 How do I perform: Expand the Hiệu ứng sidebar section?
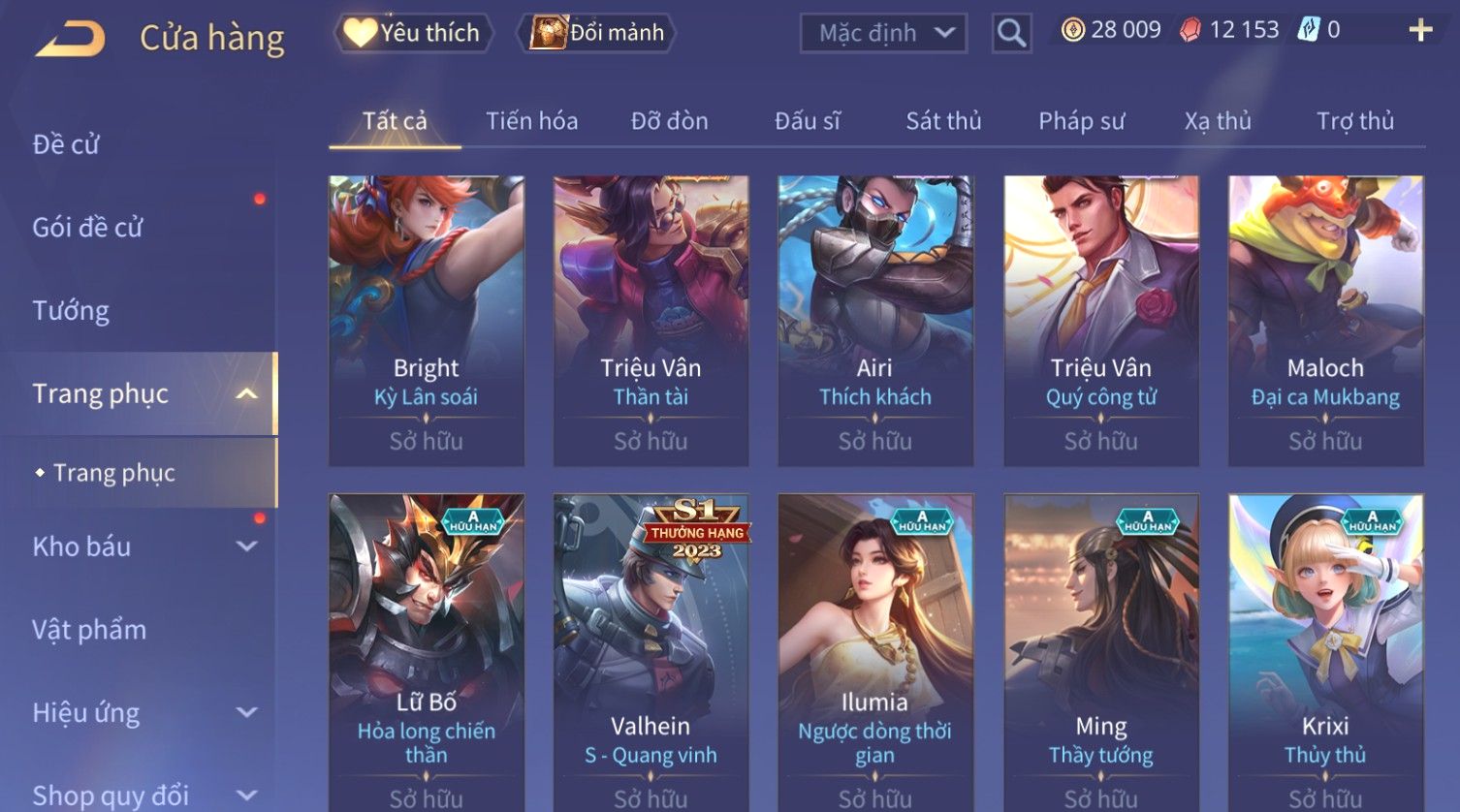tap(247, 713)
